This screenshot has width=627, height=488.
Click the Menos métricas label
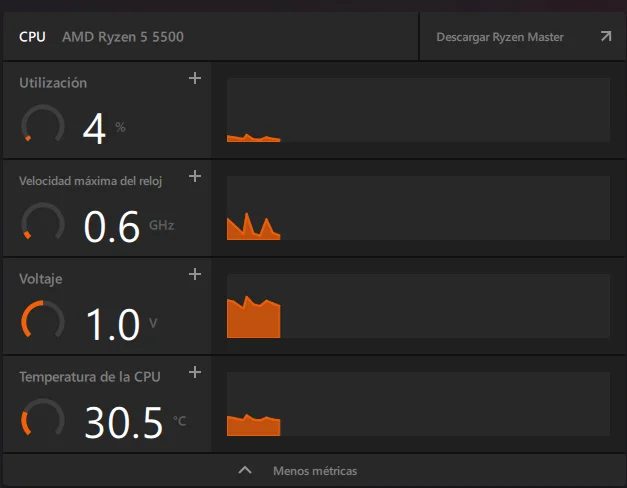point(314,470)
